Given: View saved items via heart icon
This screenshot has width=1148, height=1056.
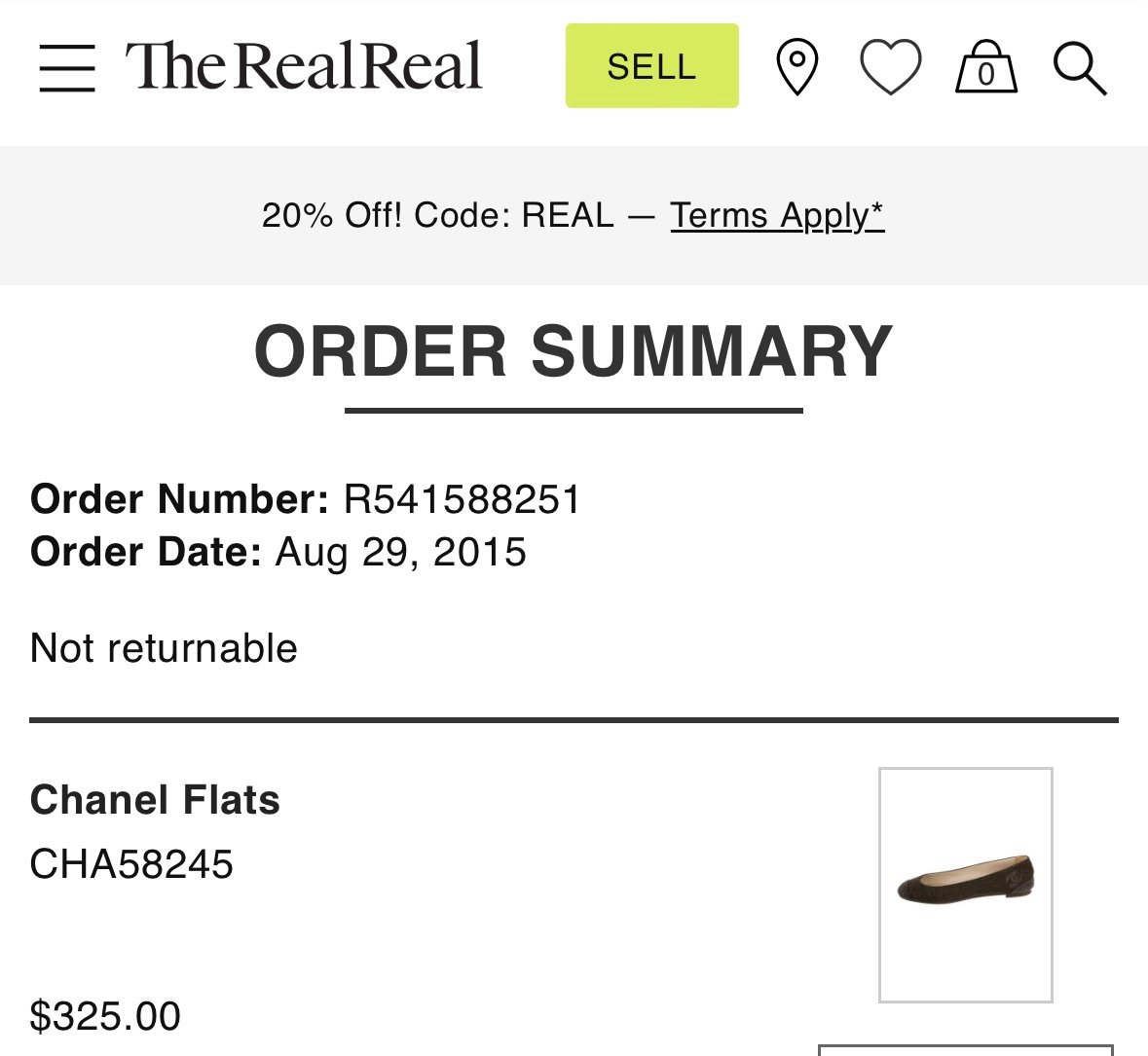Looking at the screenshot, I should [890, 66].
